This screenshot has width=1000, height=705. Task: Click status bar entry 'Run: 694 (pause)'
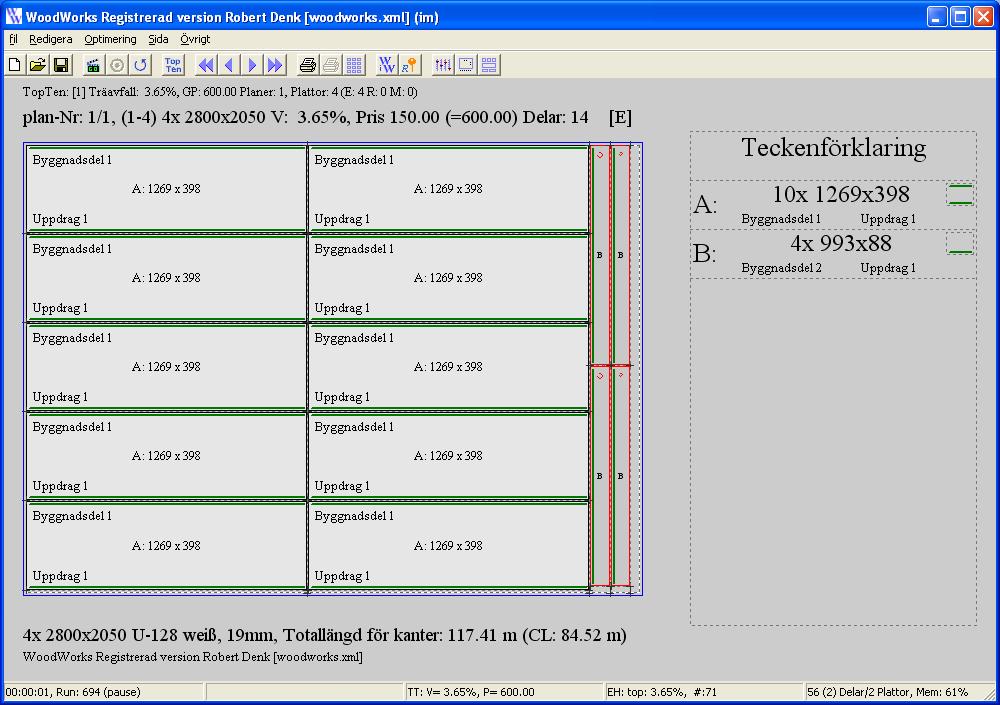point(98,692)
